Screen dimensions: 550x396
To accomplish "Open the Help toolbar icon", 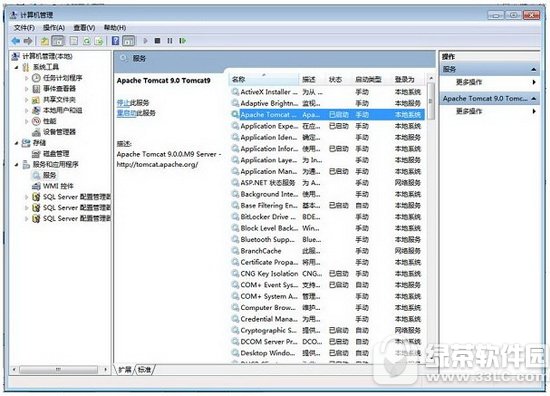I will (x=115, y=41).
